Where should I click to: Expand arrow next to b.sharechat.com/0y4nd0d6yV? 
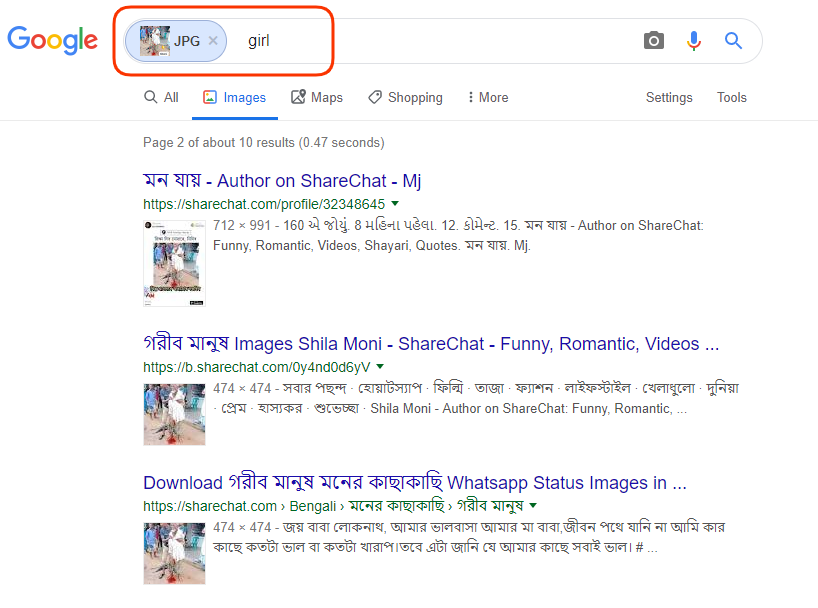380,366
